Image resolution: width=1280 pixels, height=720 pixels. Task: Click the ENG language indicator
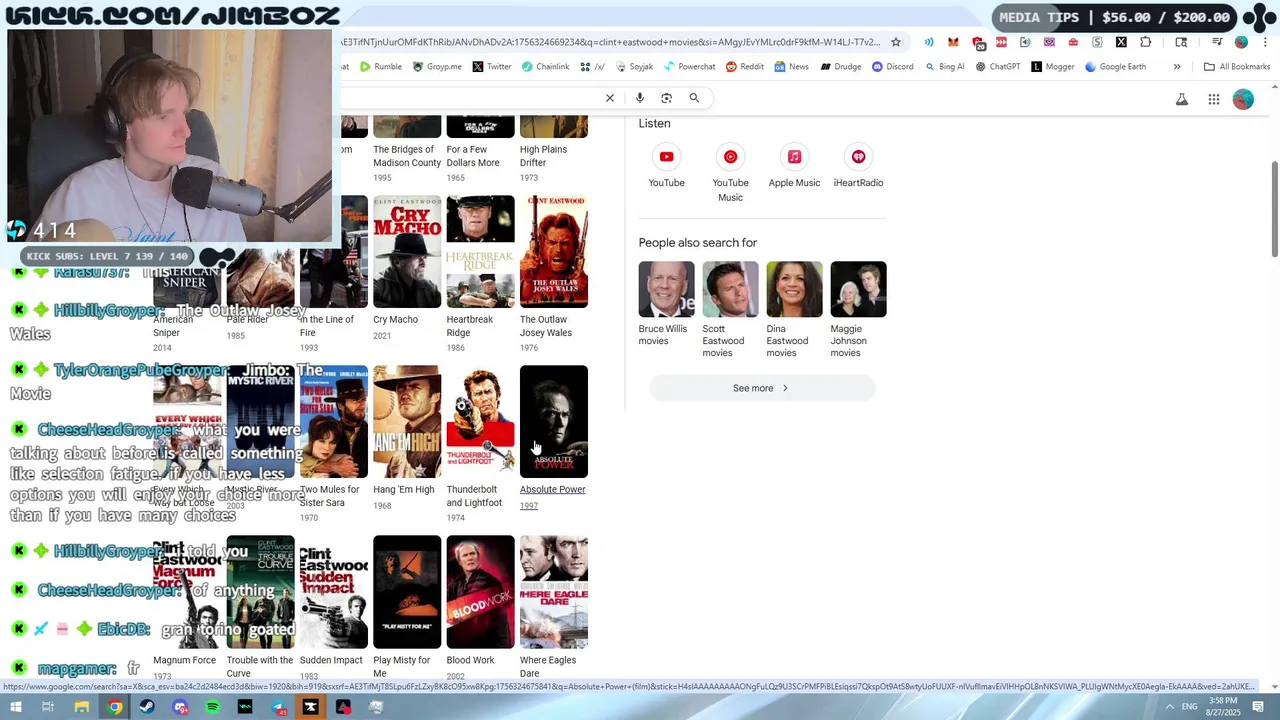point(1189,707)
